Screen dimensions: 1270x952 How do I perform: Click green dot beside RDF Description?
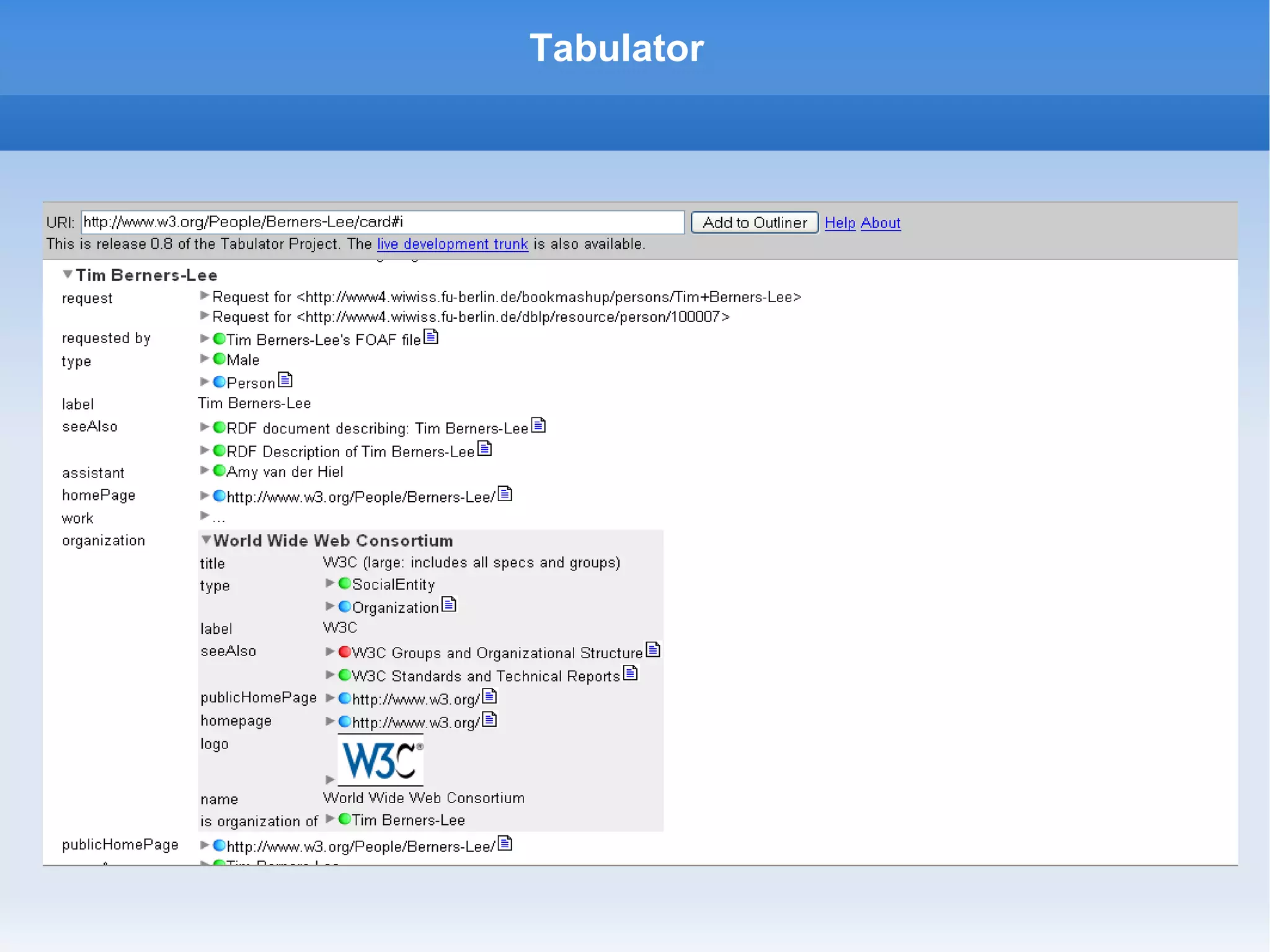point(219,450)
